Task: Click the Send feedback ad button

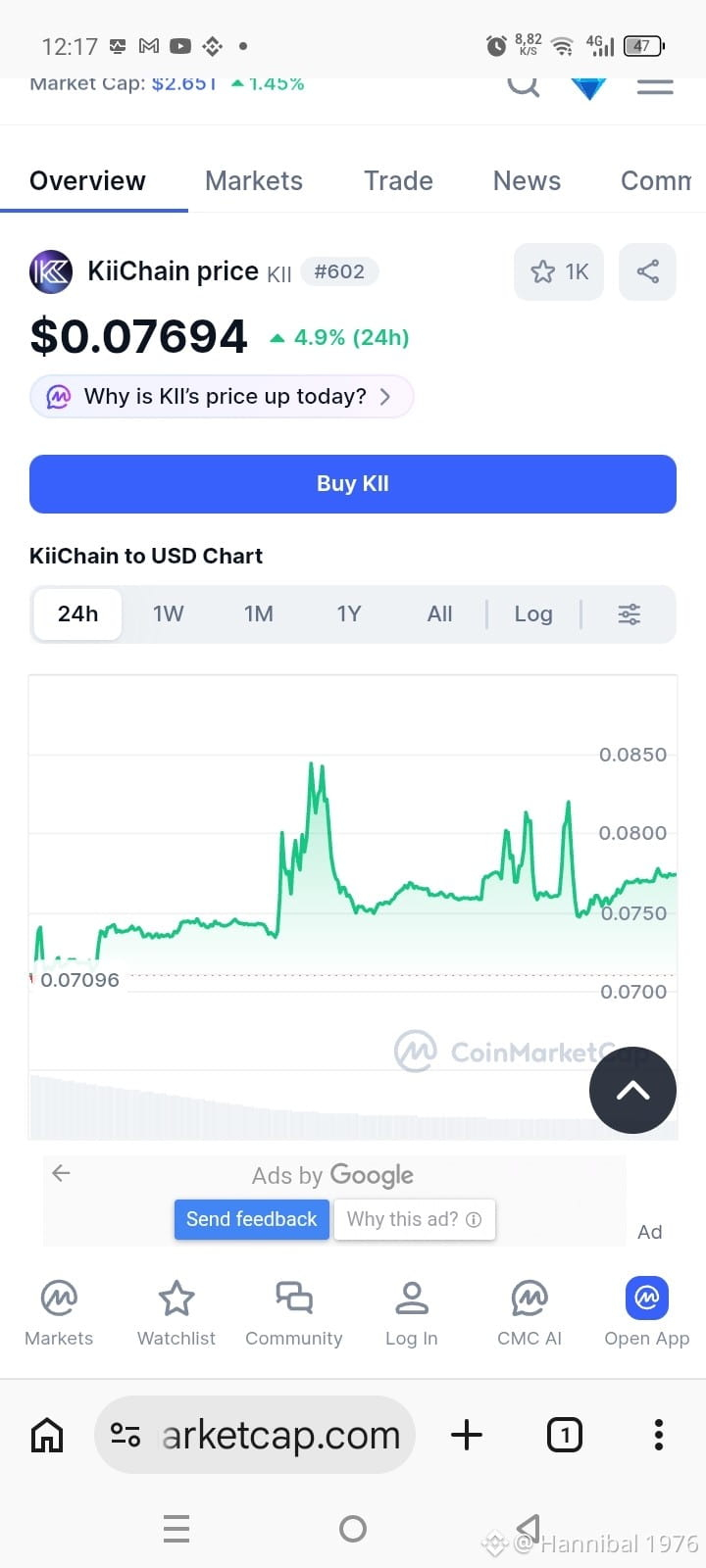Action: (252, 1219)
